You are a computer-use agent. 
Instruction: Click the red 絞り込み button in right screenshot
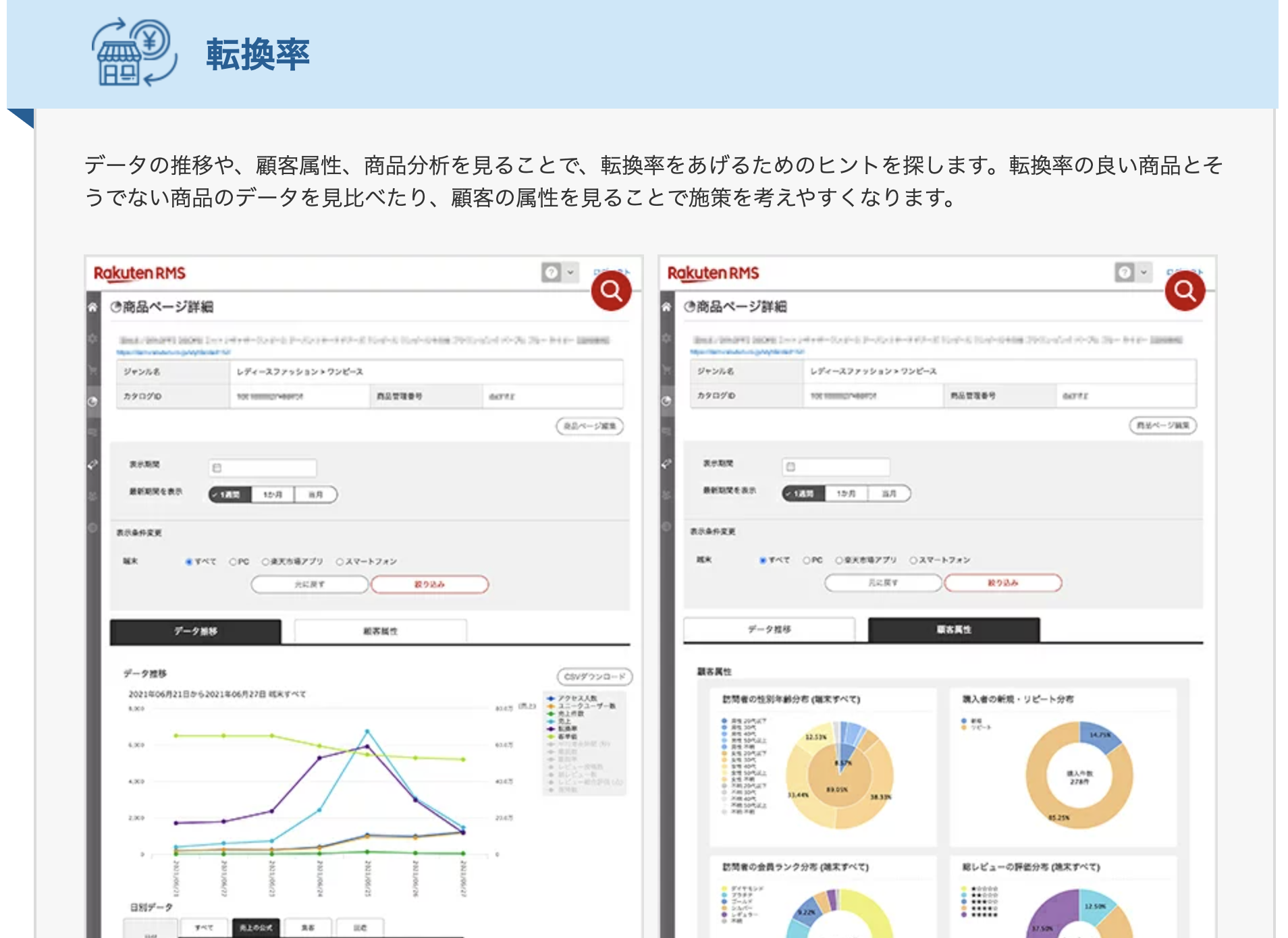pyautogui.click(x=1003, y=582)
